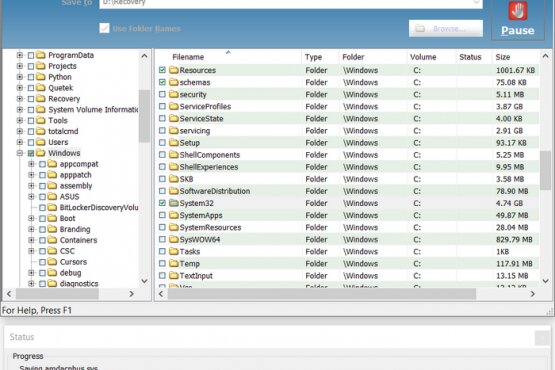Check the ServiceProfiles row checkbox
555x370 pixels.
[162, 106]
